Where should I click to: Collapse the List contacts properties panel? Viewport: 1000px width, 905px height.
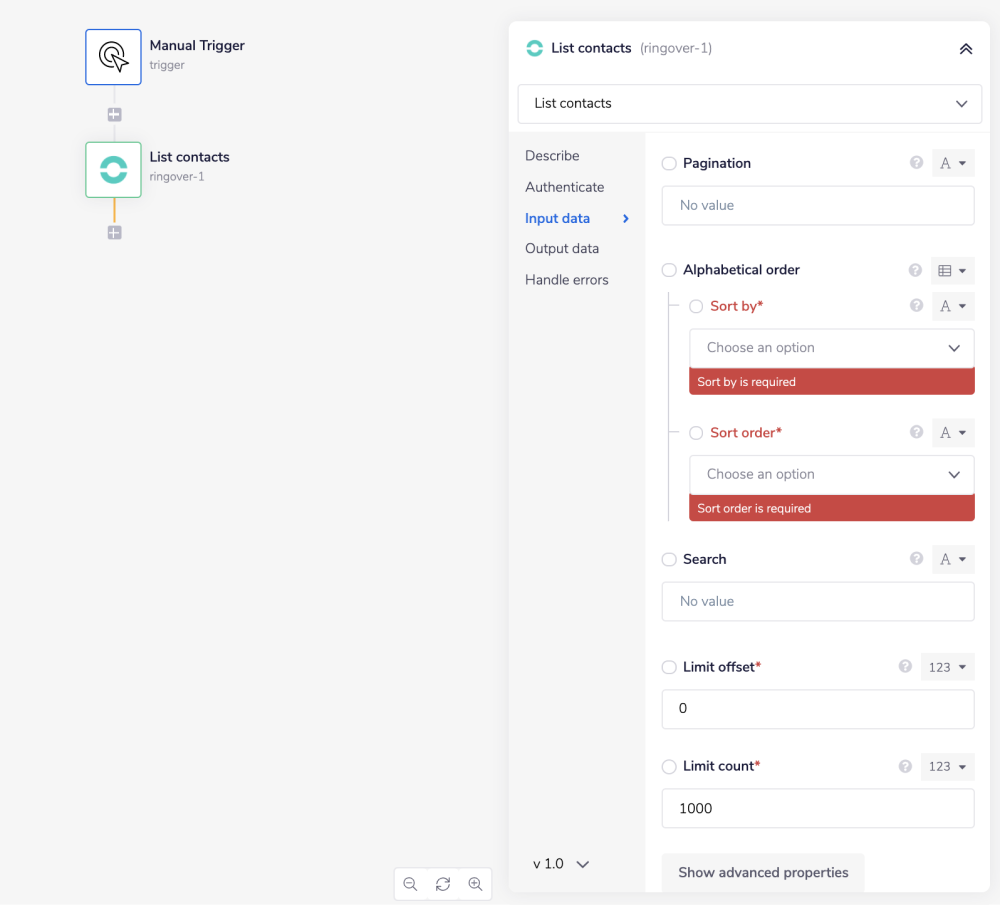pyautogui.click(x=965, y=48)
